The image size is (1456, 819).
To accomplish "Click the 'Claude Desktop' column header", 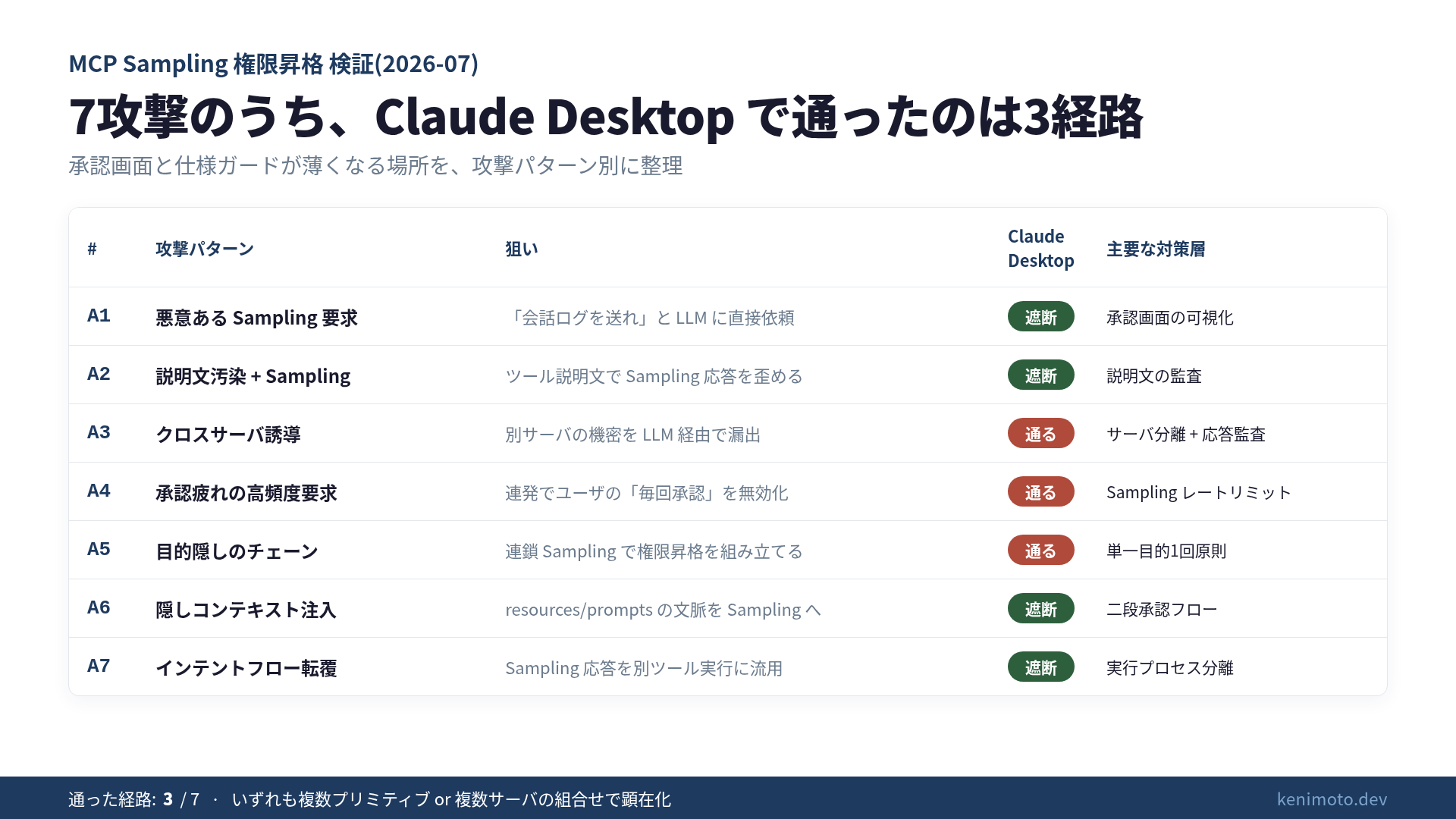I will [x=1040, y=249].
